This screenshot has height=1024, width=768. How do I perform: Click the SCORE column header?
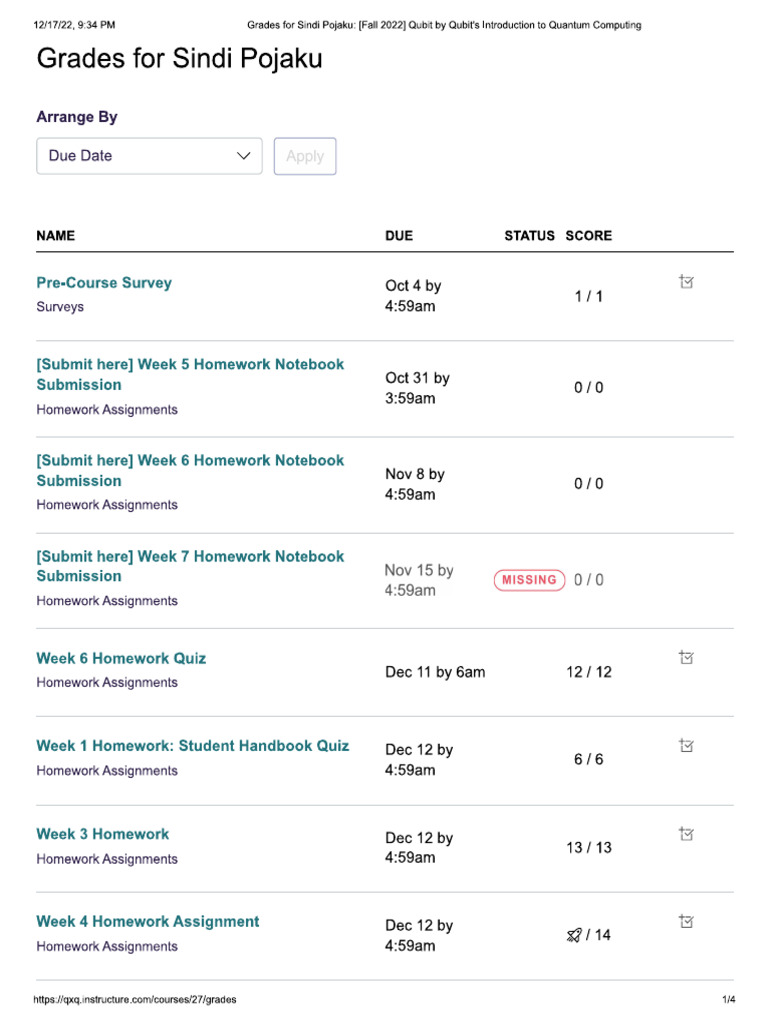coord(588,236)
